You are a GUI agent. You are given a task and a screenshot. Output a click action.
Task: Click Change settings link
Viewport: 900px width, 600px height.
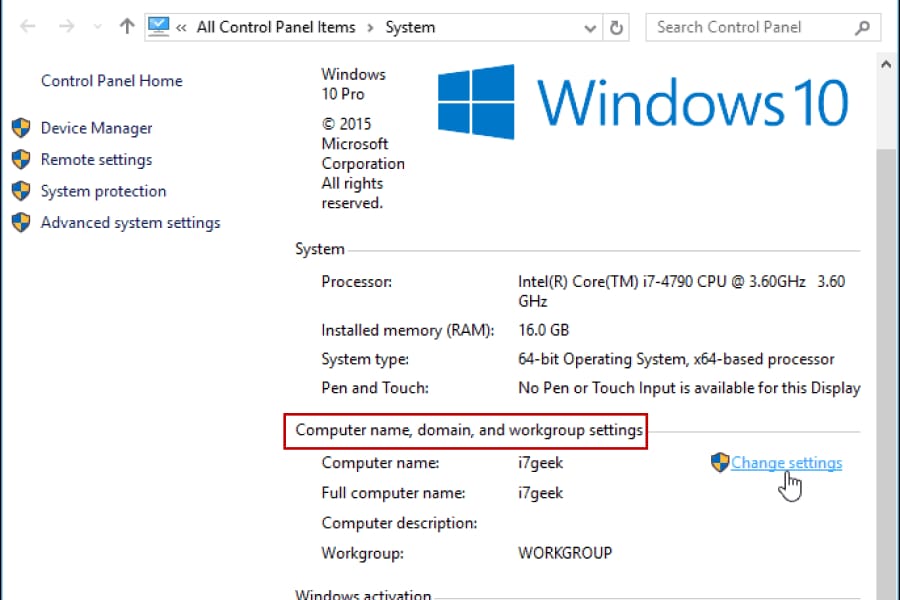coord(786,463)
